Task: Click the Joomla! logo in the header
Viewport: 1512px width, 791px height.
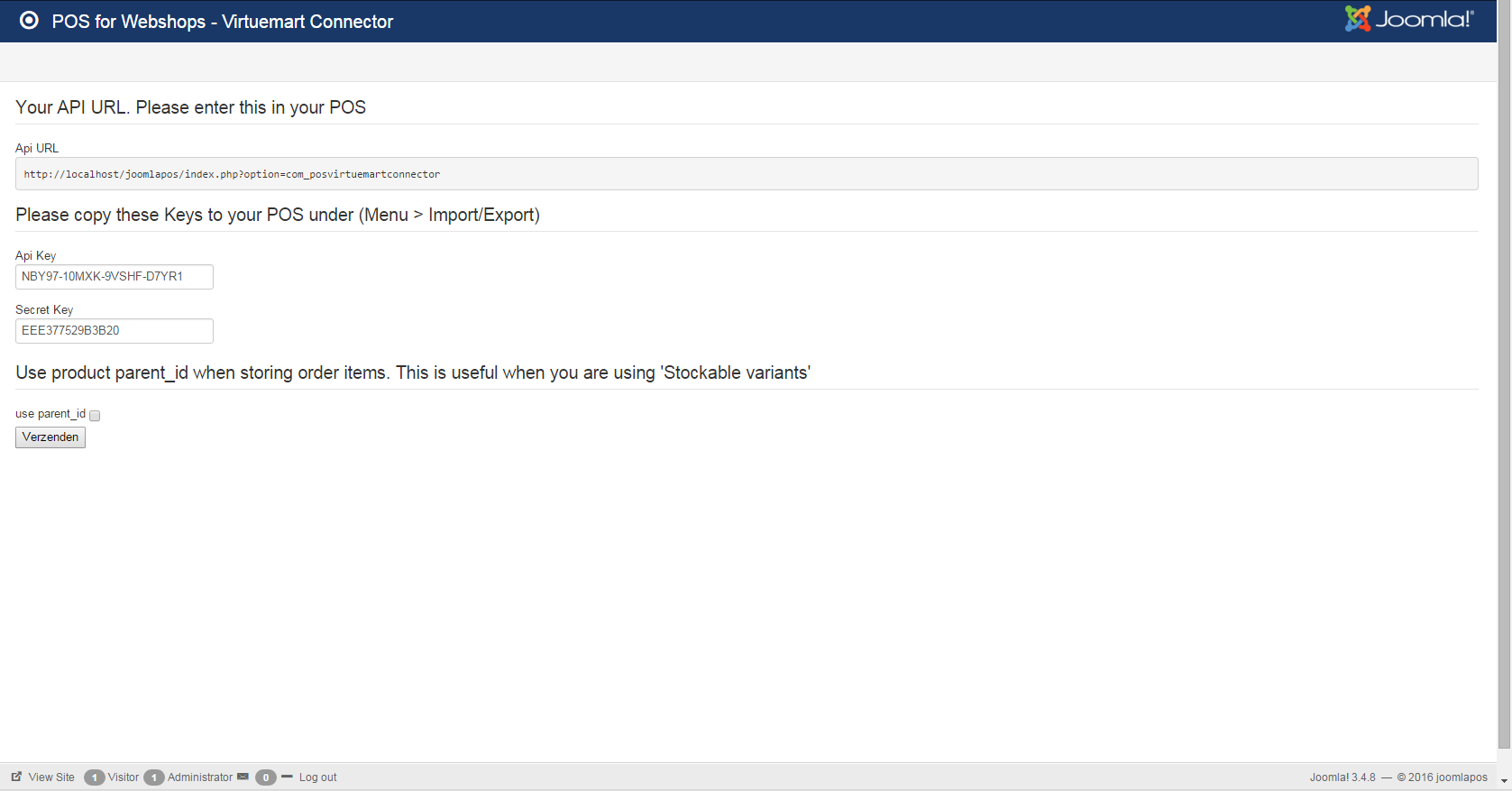Action: click(1409, 19)
